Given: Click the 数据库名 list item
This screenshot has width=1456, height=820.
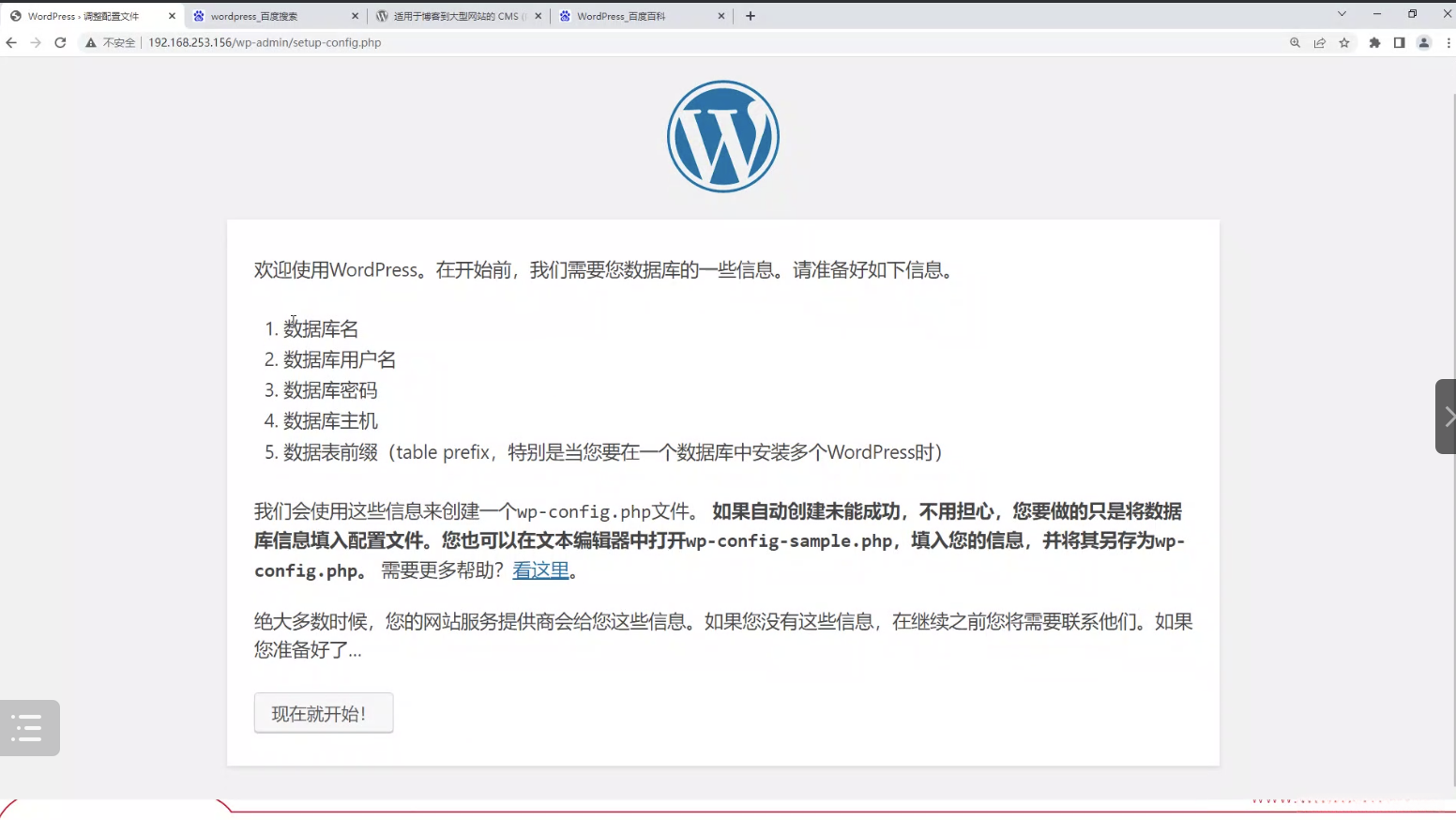Looking at the screenshot, I should click(x=321, y=329).
